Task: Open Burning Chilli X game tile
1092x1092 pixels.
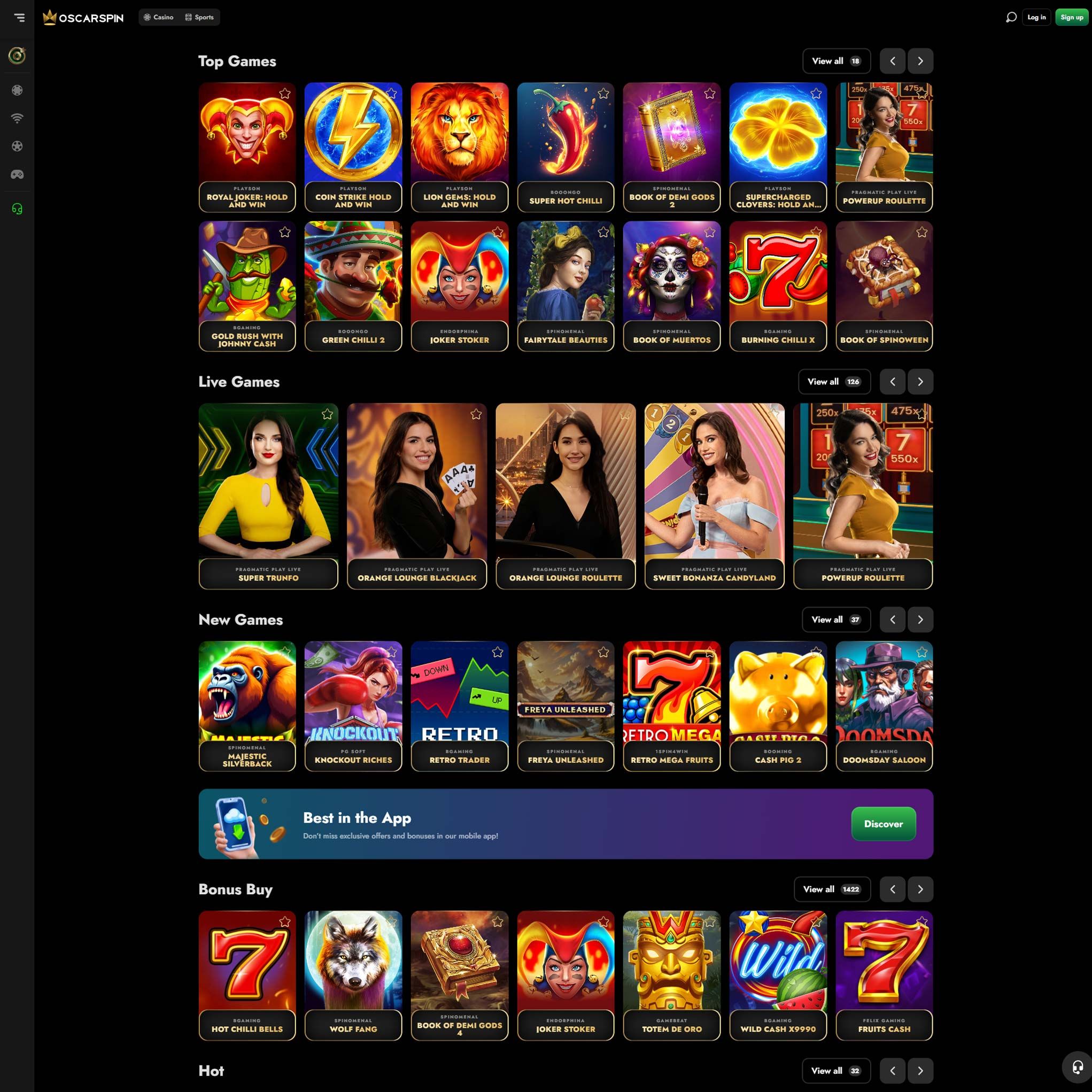Action: click(x=778, y=286)
